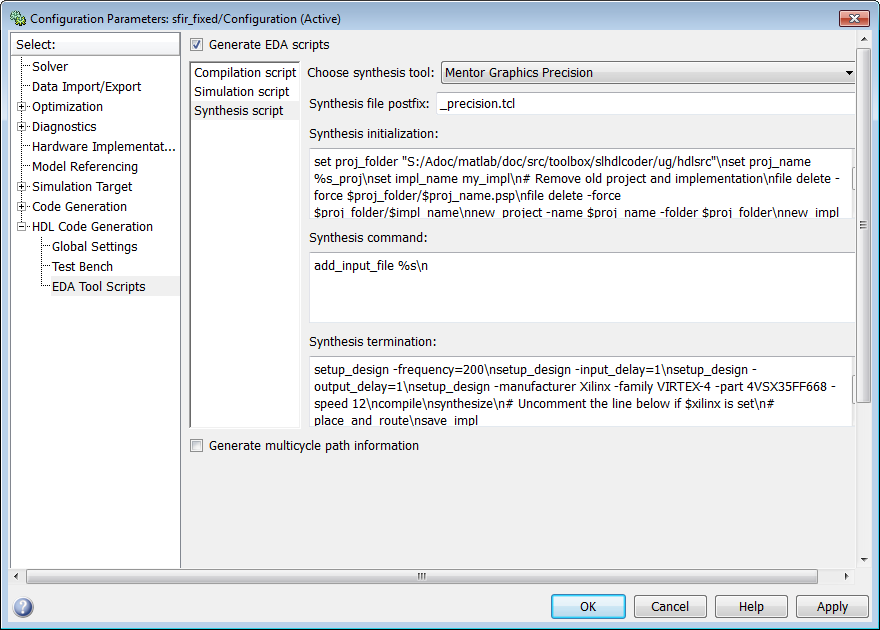Enable Generate multicycle path information
Image resolution: width=880 pixels, height=630 pixels.
click(196, 446)
